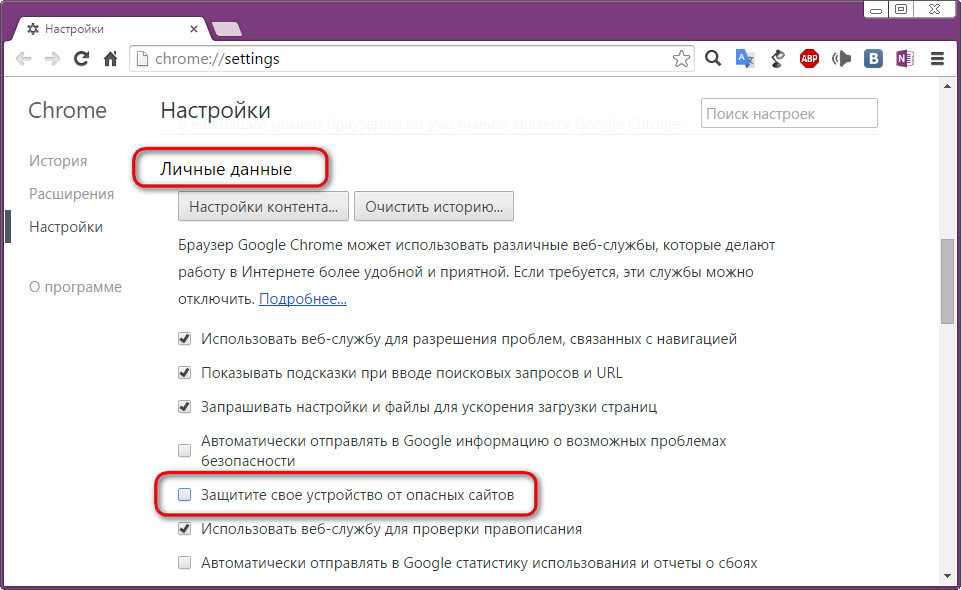Screen dimensions: 961x590
Task: Click the scrollbar up arrow
Action: (x=948, y=86)
